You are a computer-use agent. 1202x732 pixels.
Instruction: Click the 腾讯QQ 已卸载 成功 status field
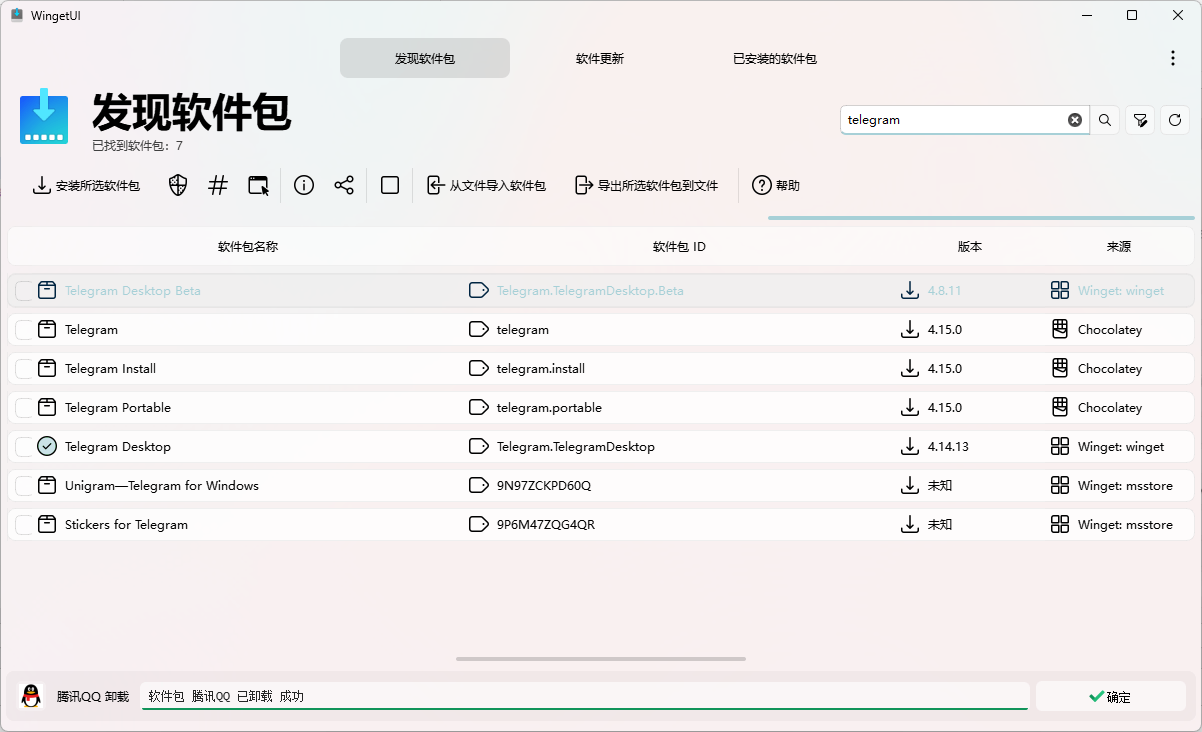pyautogui.click(x=585, y=696)
